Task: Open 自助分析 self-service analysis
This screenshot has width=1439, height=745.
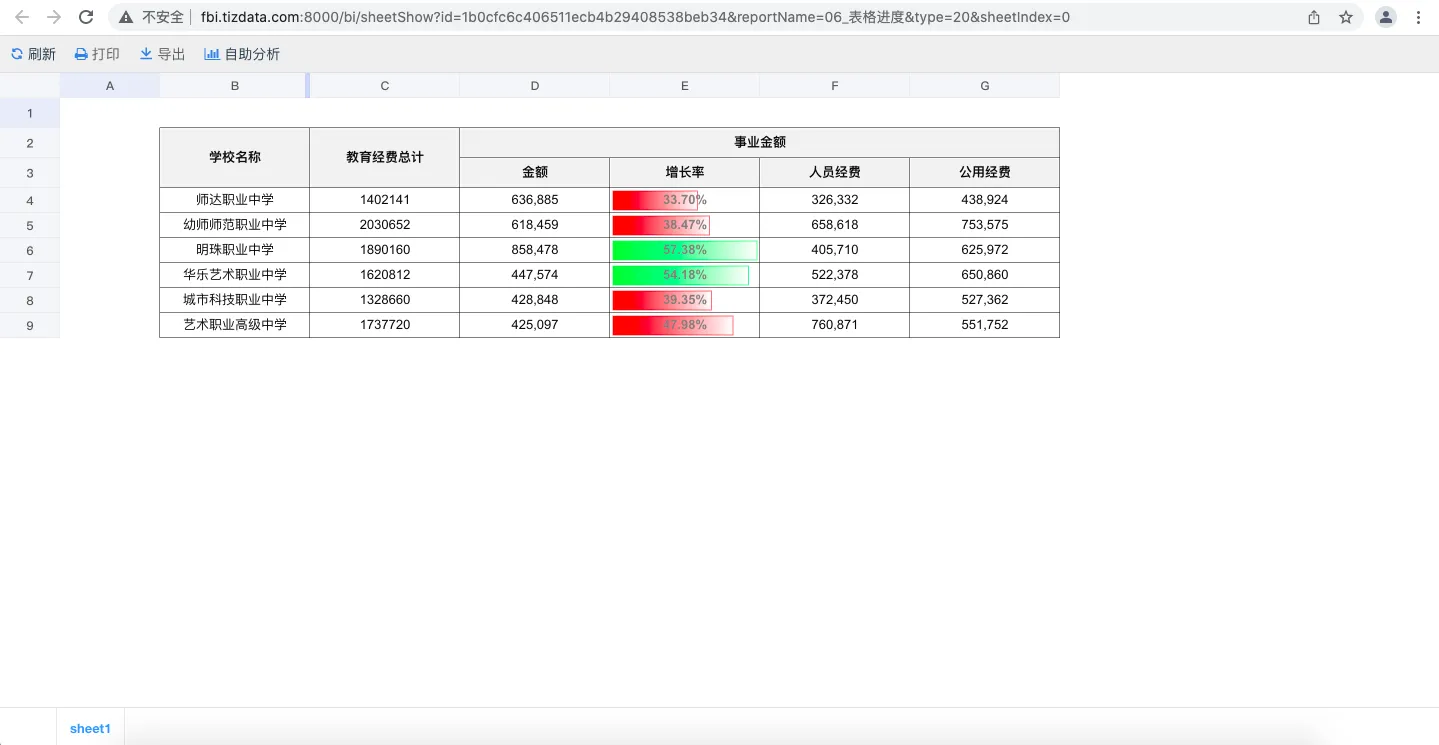Action: click(x=242, y=54)
